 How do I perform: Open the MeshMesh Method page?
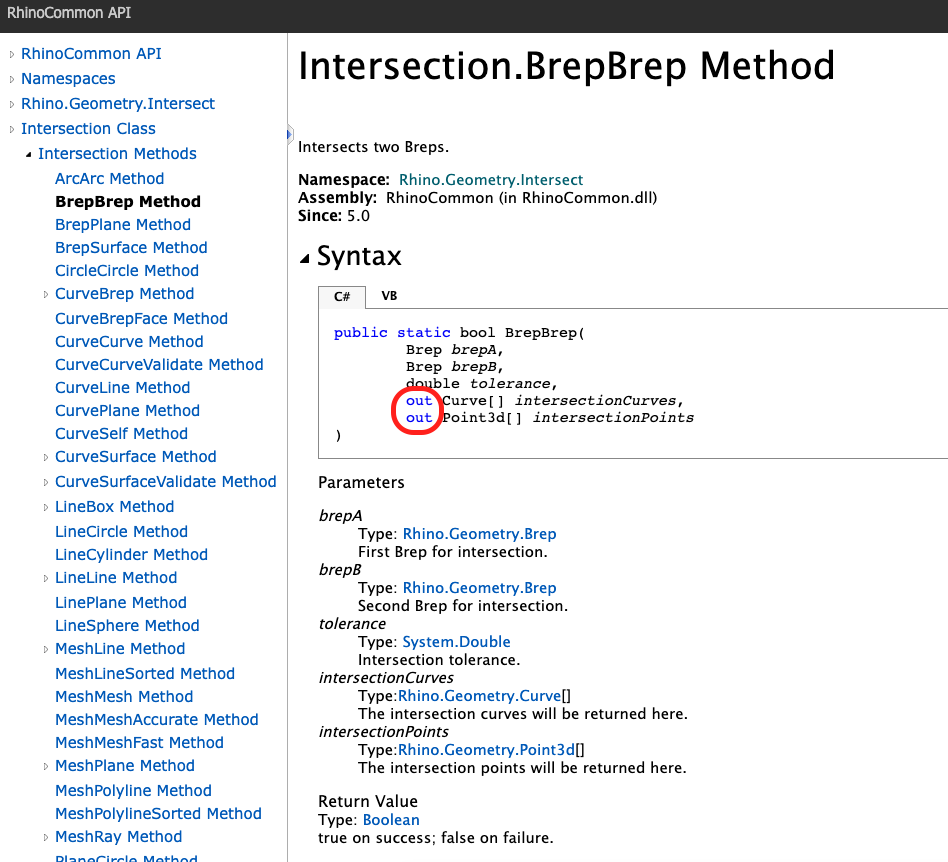(x=124, y=696)
